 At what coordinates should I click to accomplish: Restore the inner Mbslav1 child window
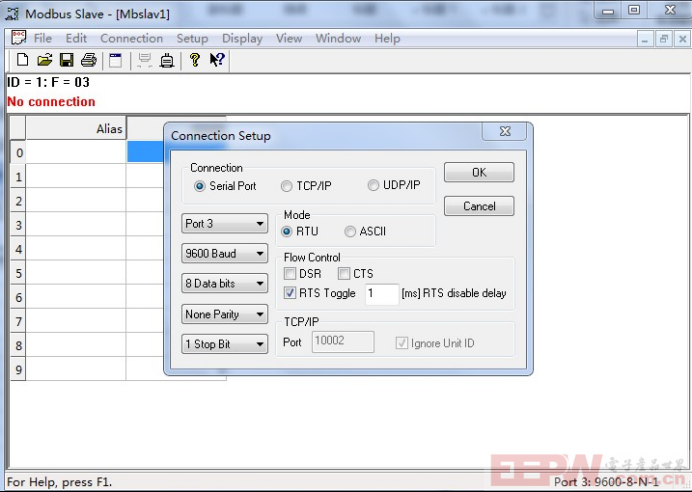pyautogui.click(x=663, y=40)
